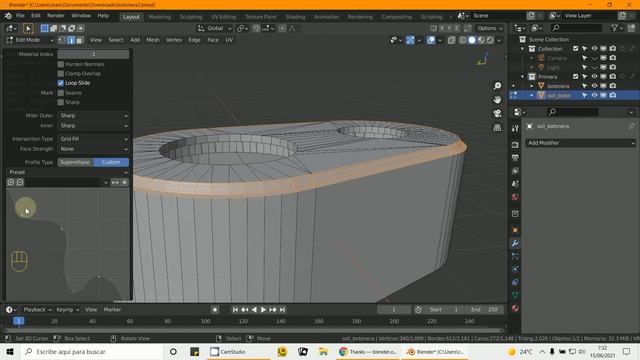Image resolution: width=640 pixels, height=360 pixels.
Task: Switch to the Modeling workspace tab
Action: [x=160, y=17]
